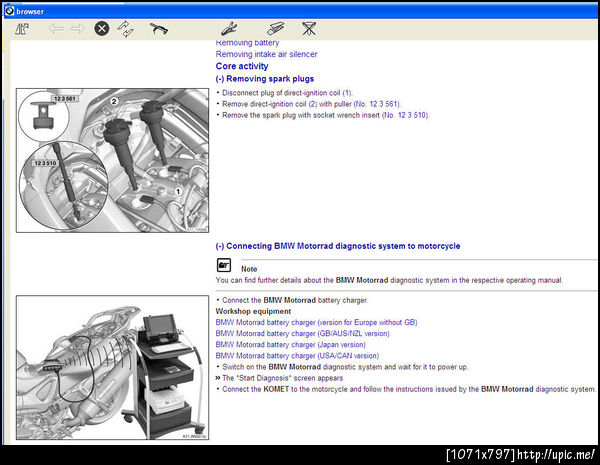Collapse Connecting BMW Motorrad diagnostic system section
The image size is (600, 465).
coord(338,246)
